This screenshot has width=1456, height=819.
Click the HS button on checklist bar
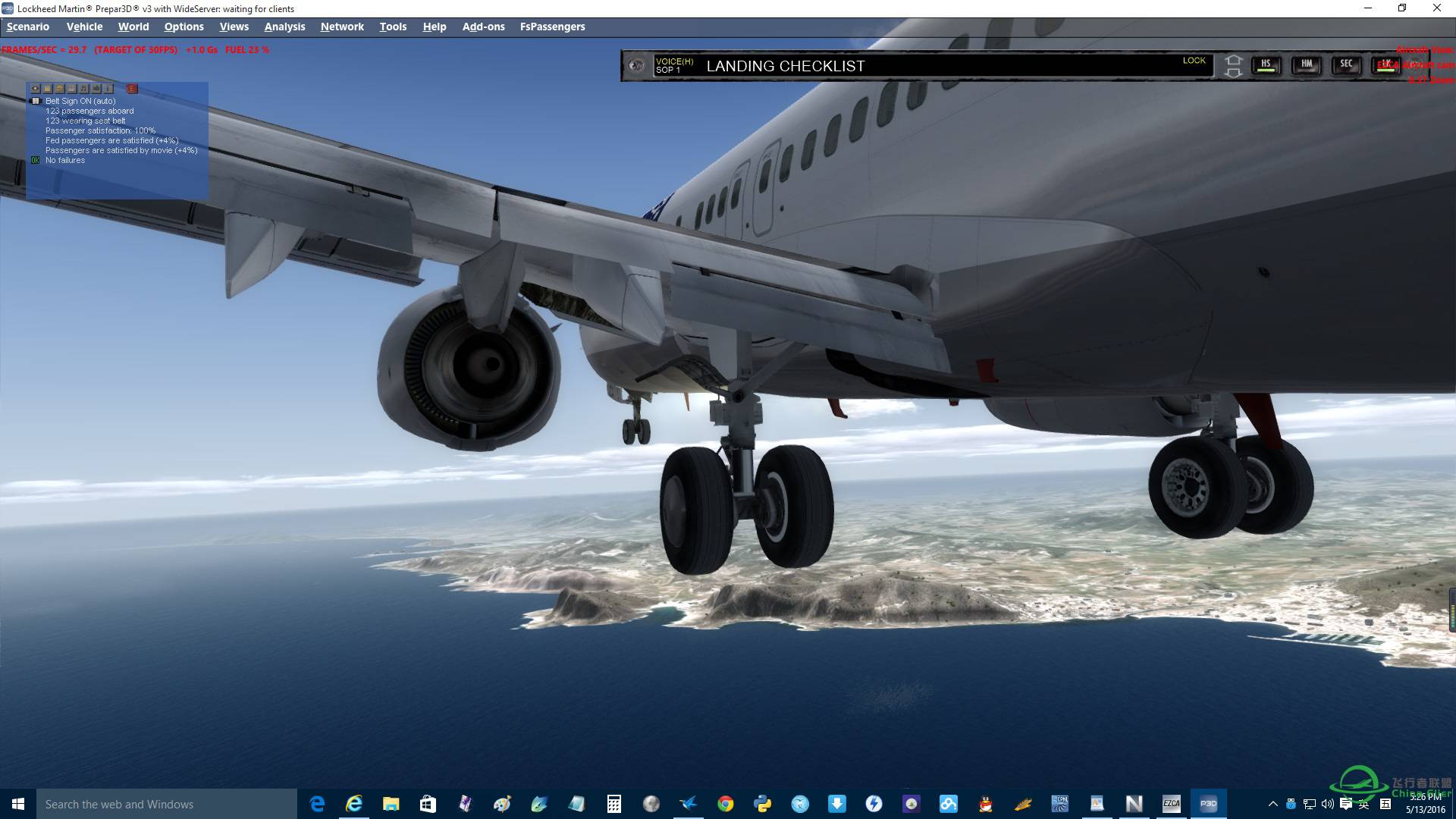(x=1266, y=66)
